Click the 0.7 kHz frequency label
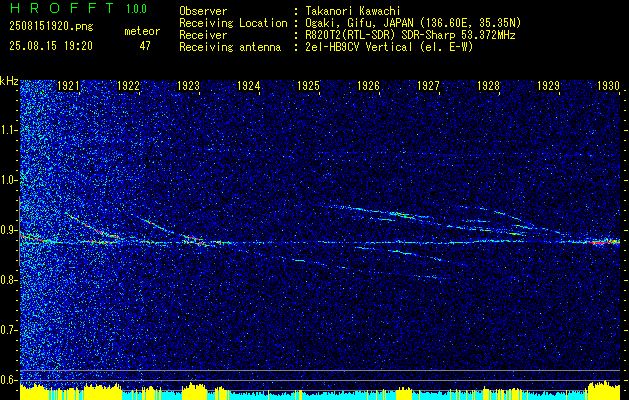 pyautogui.click(x=9, y=330)
